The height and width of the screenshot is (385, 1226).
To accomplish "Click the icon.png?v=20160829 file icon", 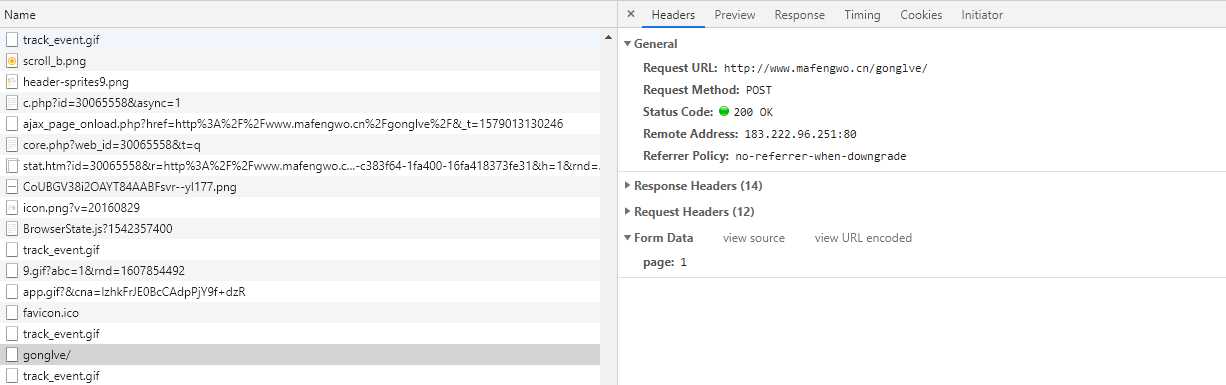I will pos(12,208).
